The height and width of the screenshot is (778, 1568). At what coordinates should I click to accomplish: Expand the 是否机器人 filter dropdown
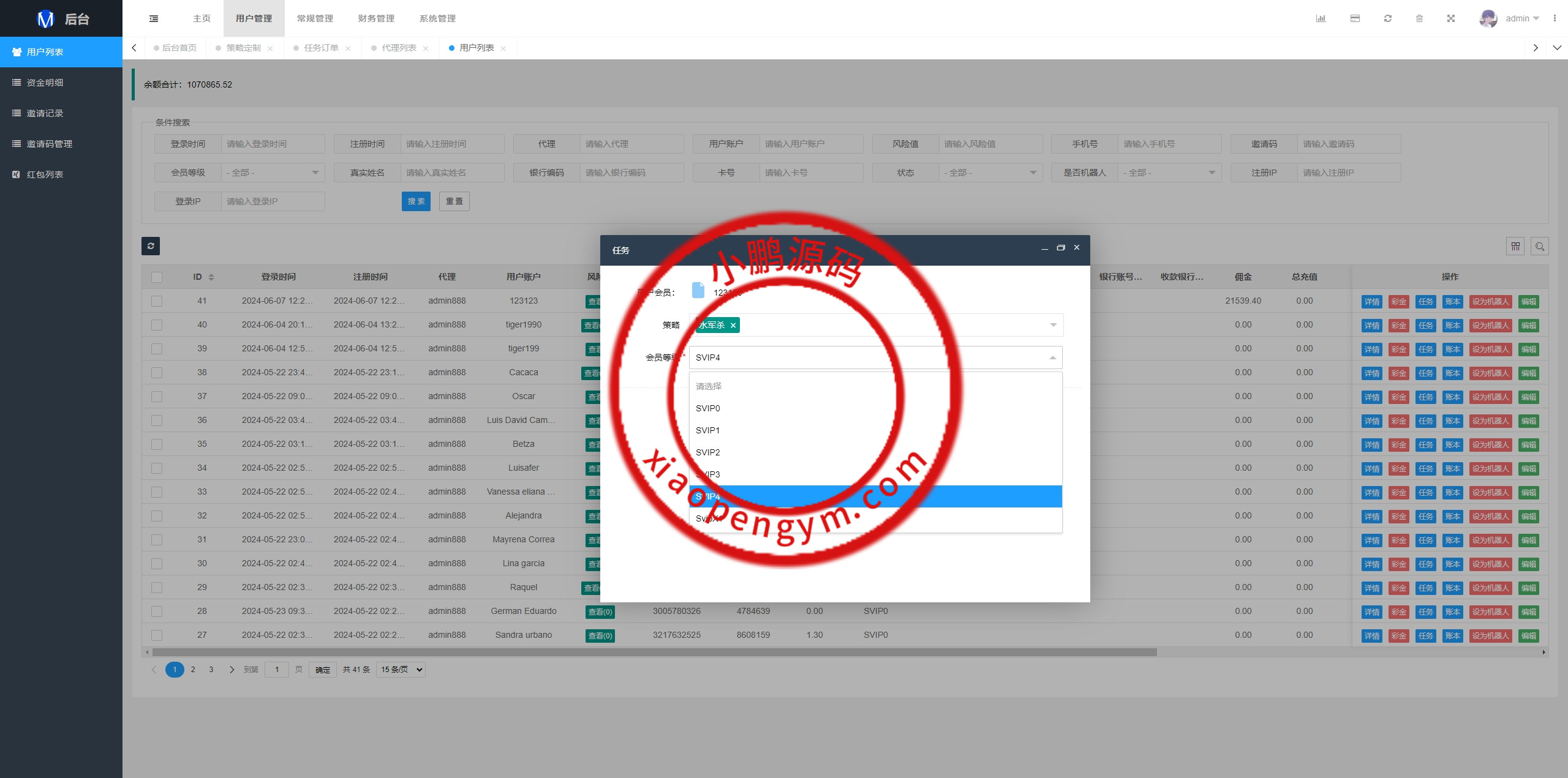[1170, 173]
